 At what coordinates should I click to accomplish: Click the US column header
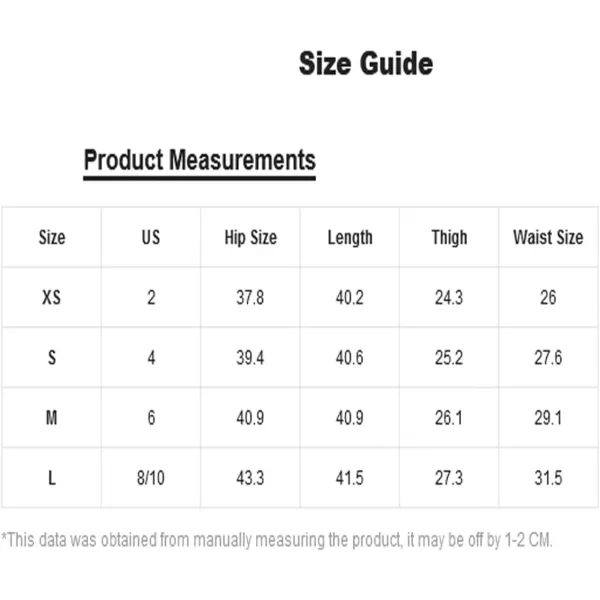pyautogui.click(x=151, y=238)
